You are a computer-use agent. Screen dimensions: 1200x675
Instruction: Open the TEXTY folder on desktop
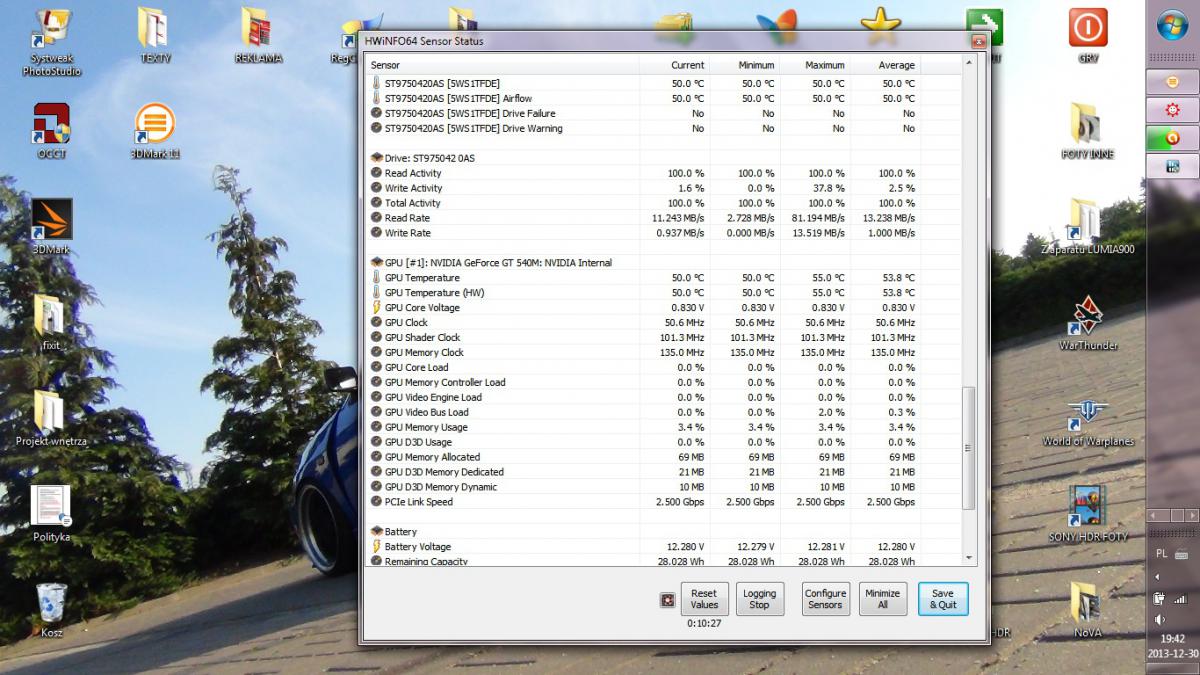coord(154,35)
